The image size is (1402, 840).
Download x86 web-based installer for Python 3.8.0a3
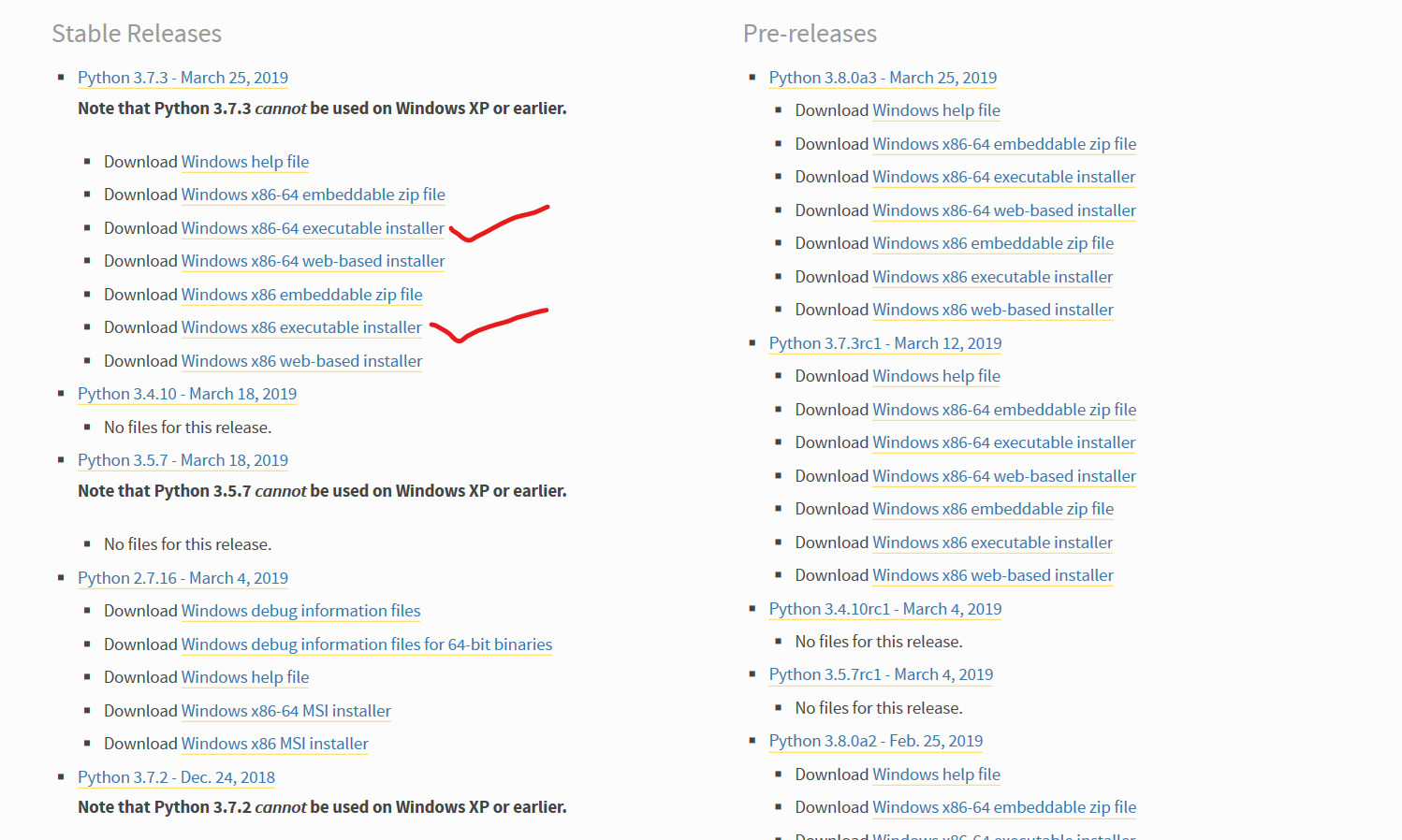(x=993, y=310)
